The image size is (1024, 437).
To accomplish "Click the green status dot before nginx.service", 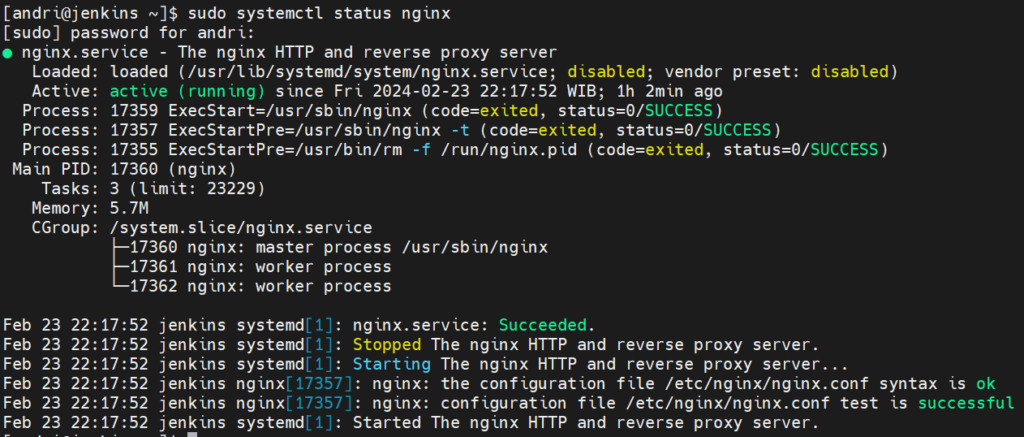I will pyautogui.click(x=7, y=53).
